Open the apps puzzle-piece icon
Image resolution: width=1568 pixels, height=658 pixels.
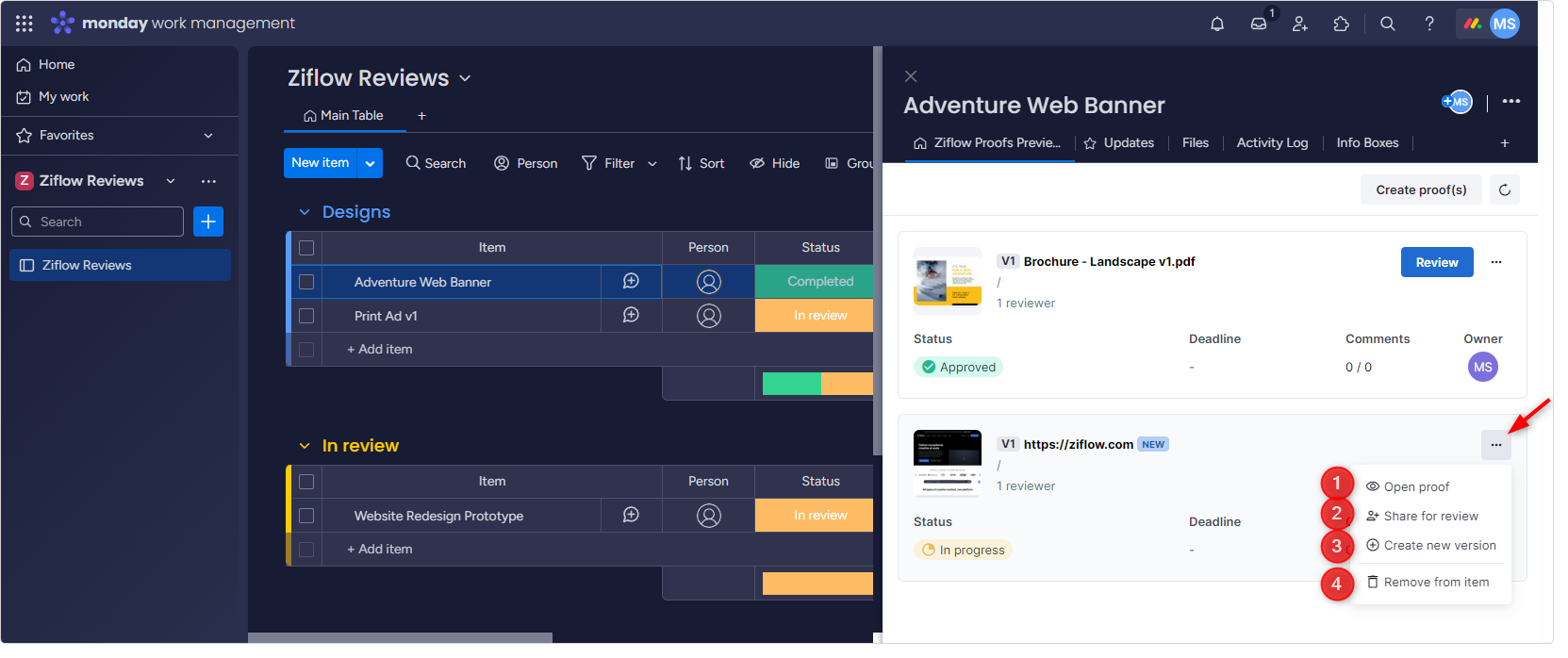pyautogui.click(x=1342, y=24)
